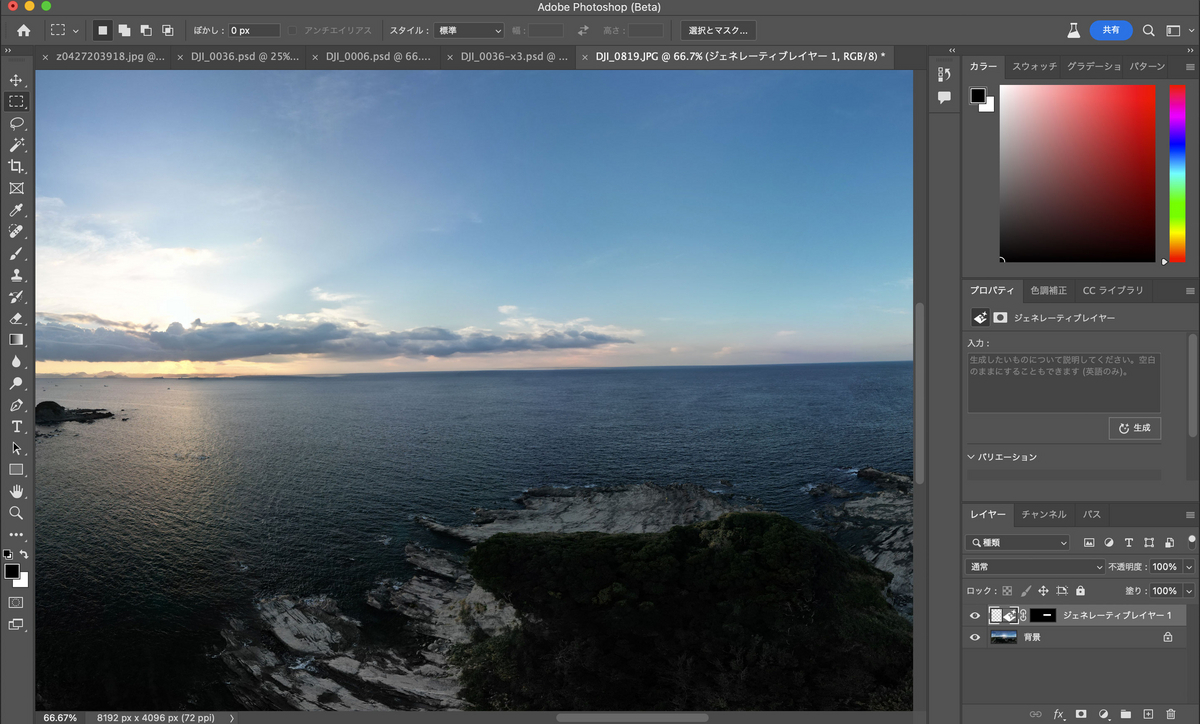Hide the 背景 layer
Image resolution: width=1200 pixels, height=724 pixels.
pyautogui.click(x=975, y=637)
